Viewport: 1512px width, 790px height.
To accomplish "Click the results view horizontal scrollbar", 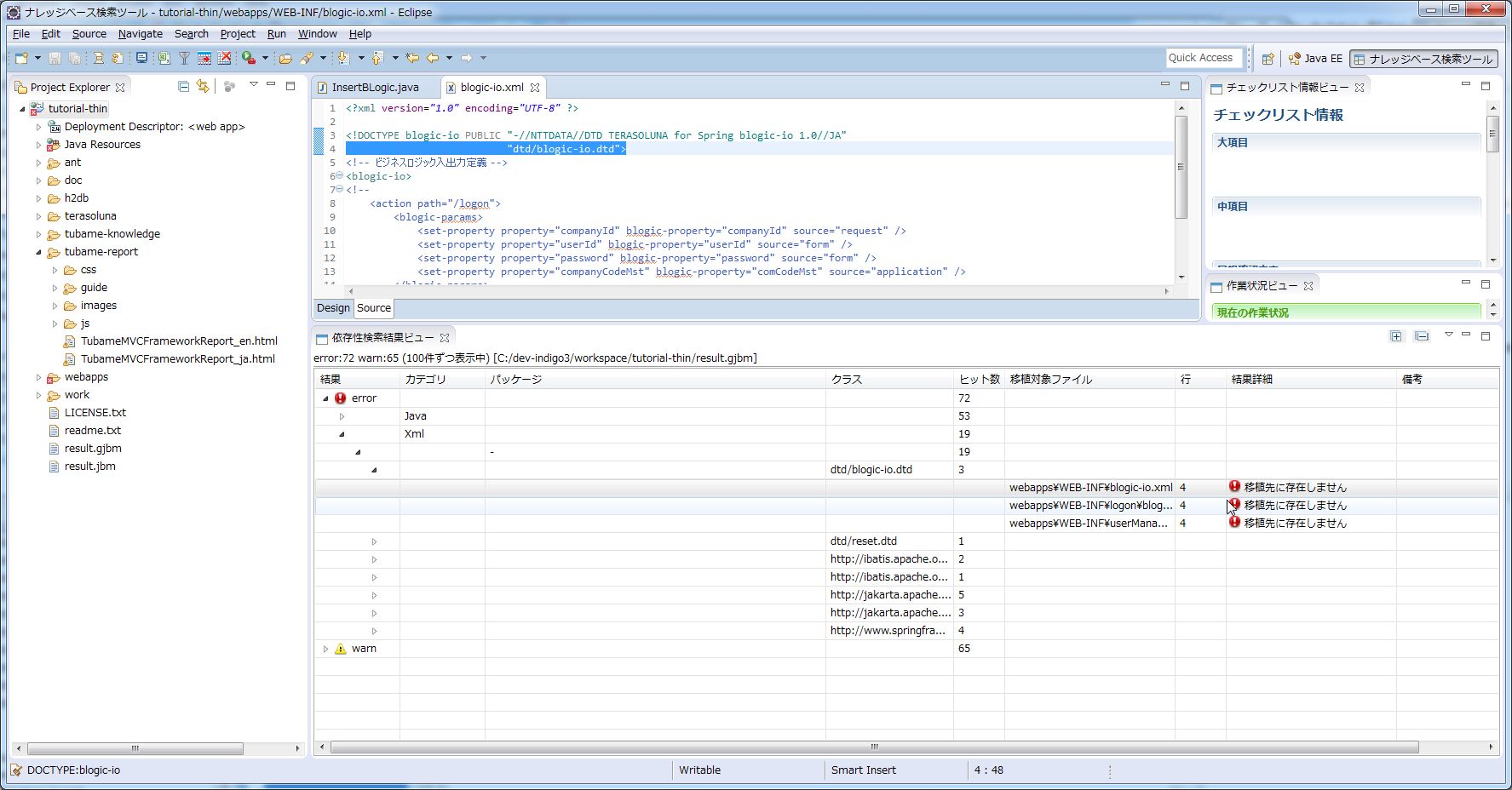I will (874, 747).
